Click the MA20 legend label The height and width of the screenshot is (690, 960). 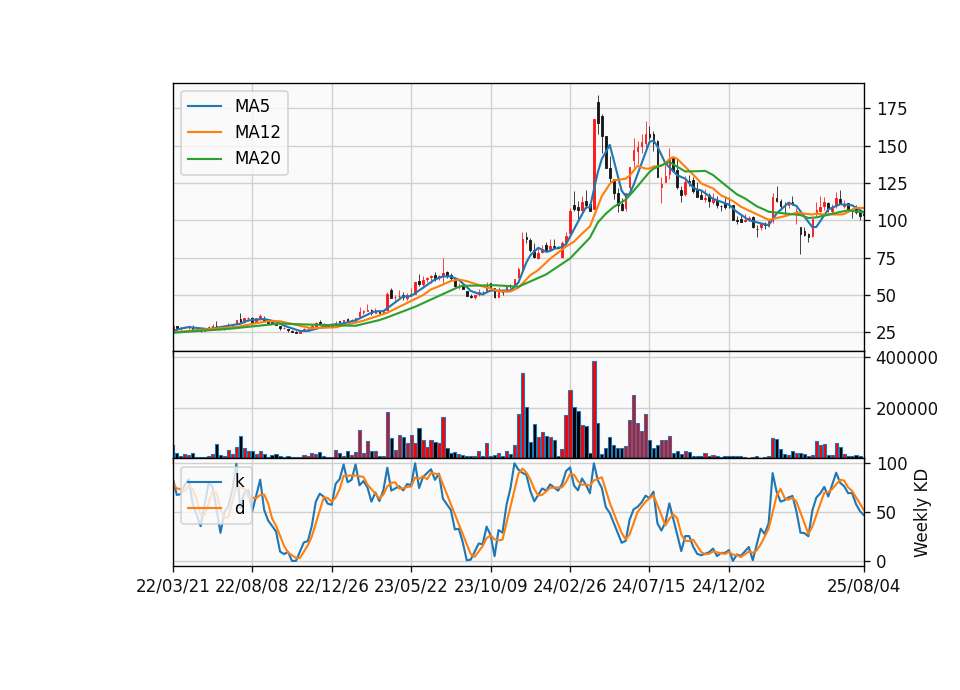click(257, 158)
